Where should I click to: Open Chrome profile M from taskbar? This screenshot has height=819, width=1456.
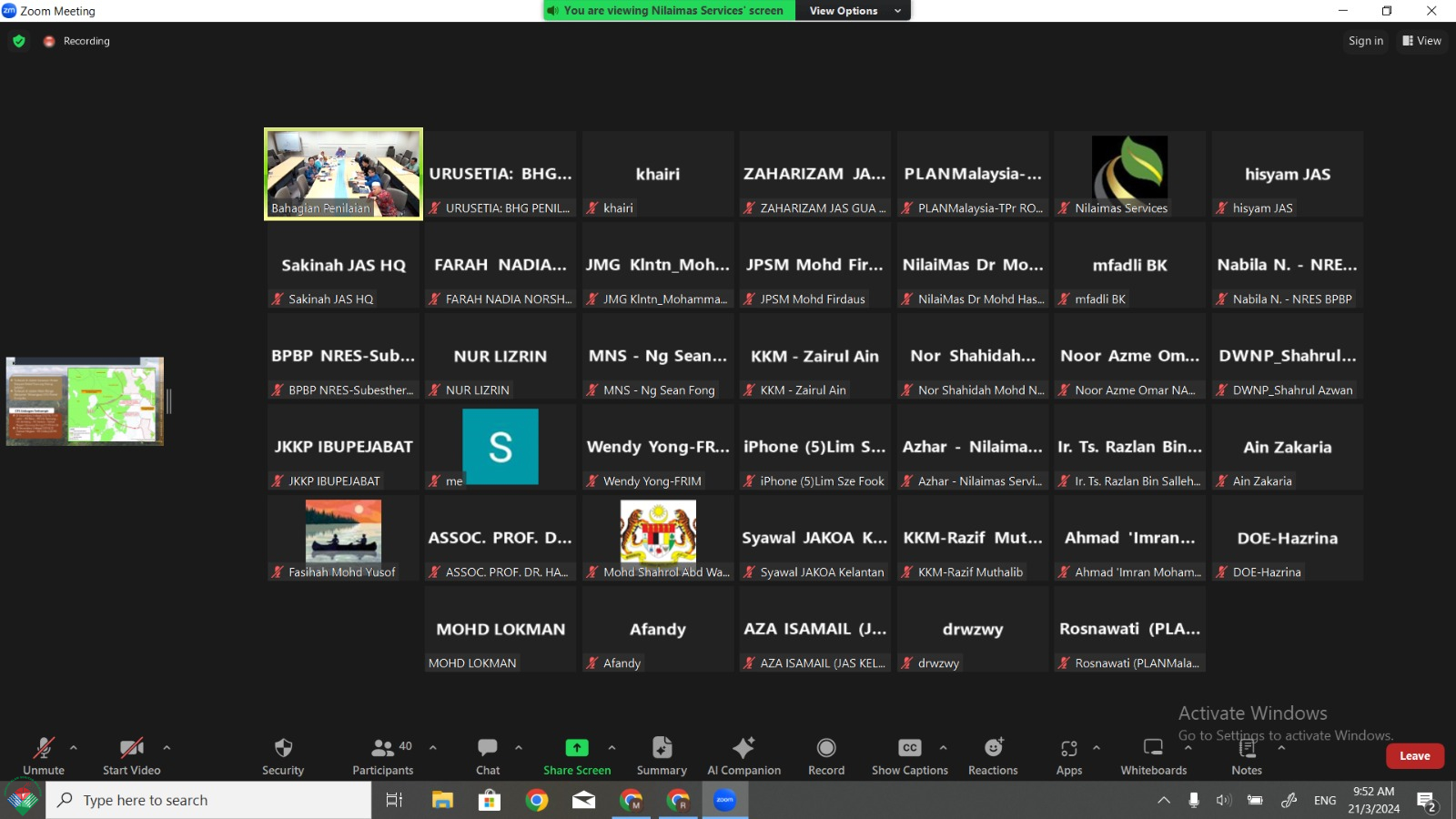pos(632,800)
